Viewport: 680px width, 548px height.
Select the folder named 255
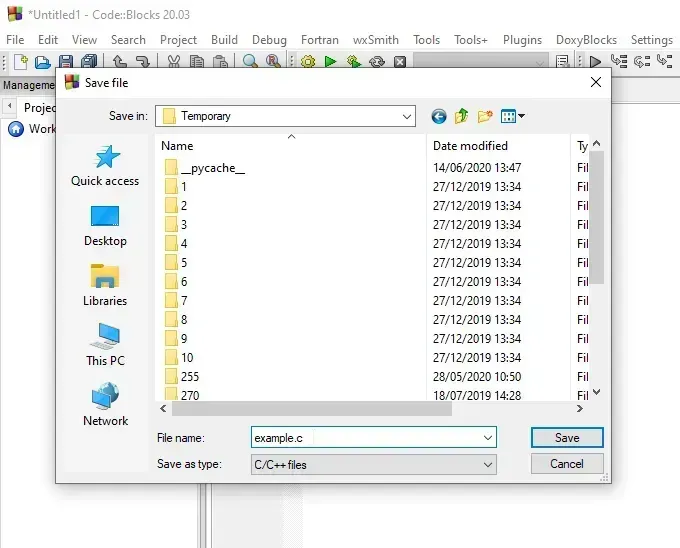(x=182, y=377)
